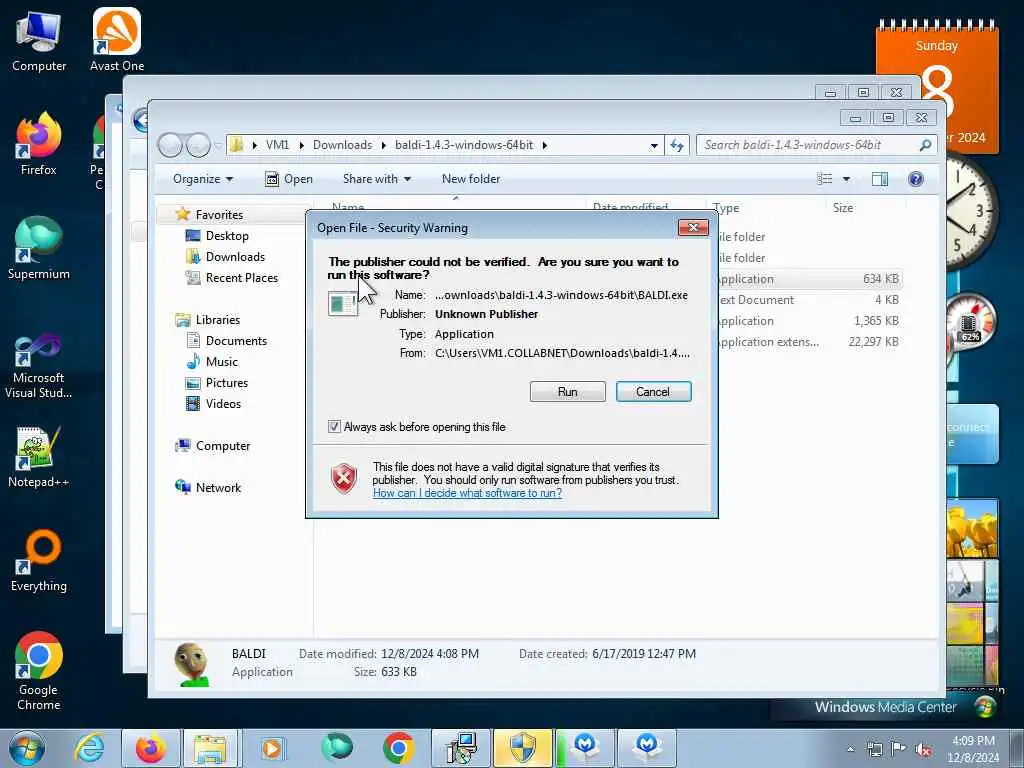The height and width of the screenshot is (768, 1024).
Task: Open Google Chrome from the taskbar
Action: point(398,748)
